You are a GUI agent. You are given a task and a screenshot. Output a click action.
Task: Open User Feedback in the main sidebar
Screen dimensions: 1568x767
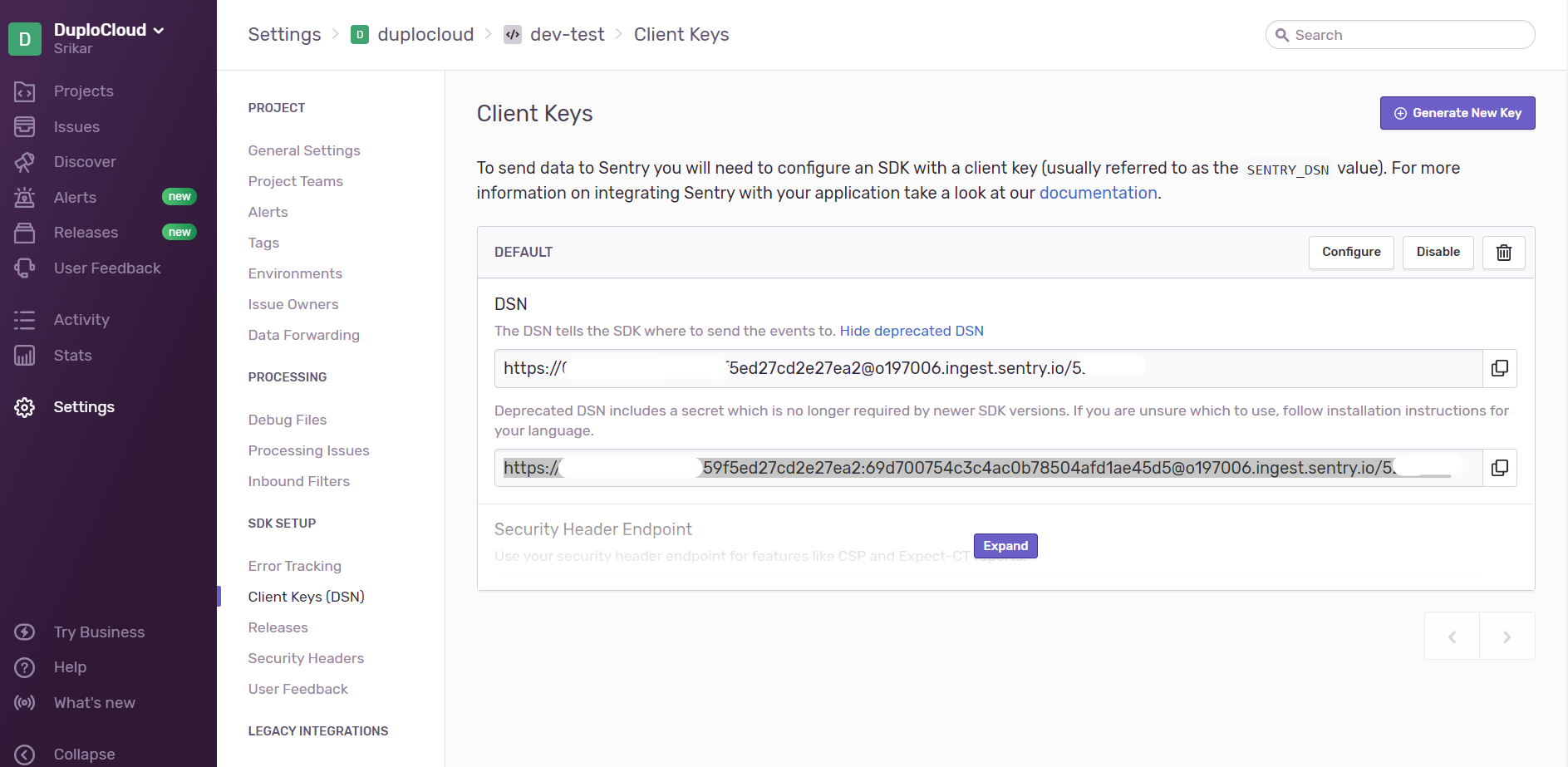point(107,268)
